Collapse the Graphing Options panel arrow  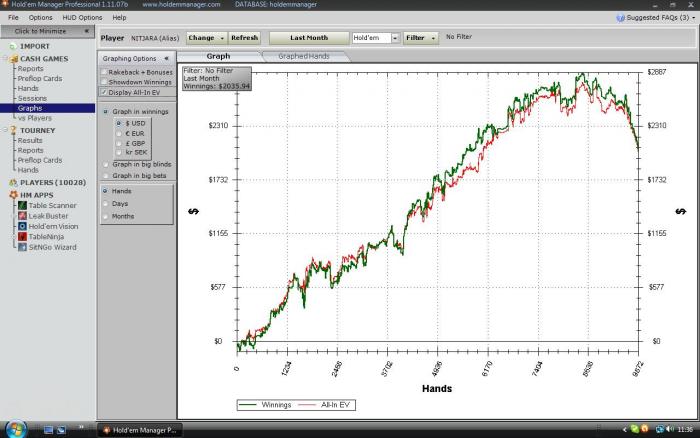pos(166,58)
